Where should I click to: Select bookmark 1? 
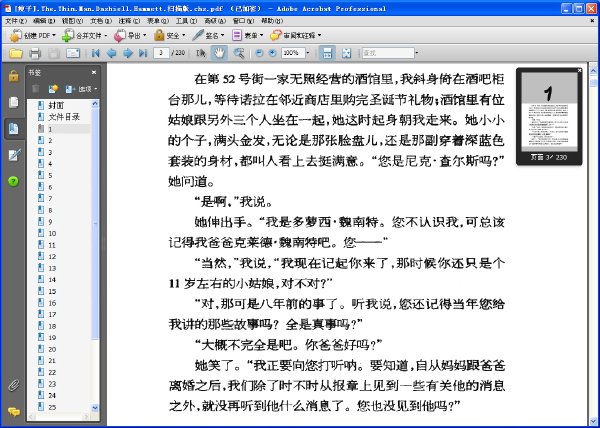(x=50, y=129)
